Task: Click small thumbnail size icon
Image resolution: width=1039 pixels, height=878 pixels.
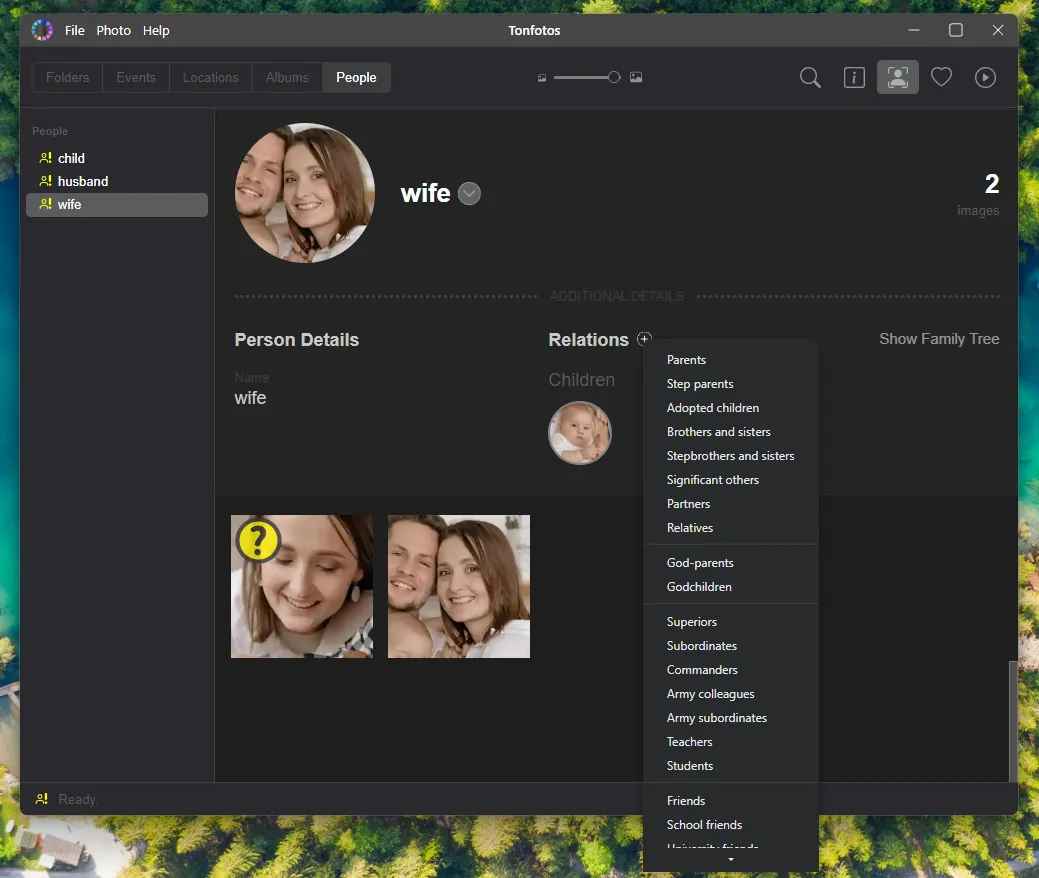Action: (x=542, y=78)
